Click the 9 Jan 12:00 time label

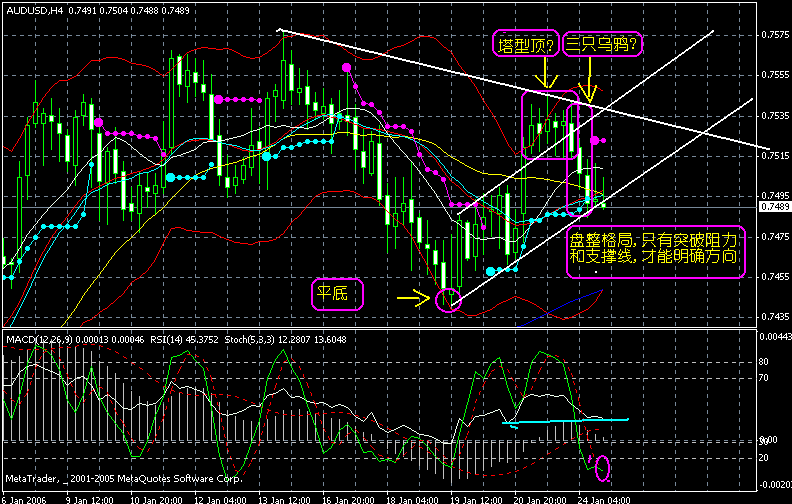tap(90, 500)
